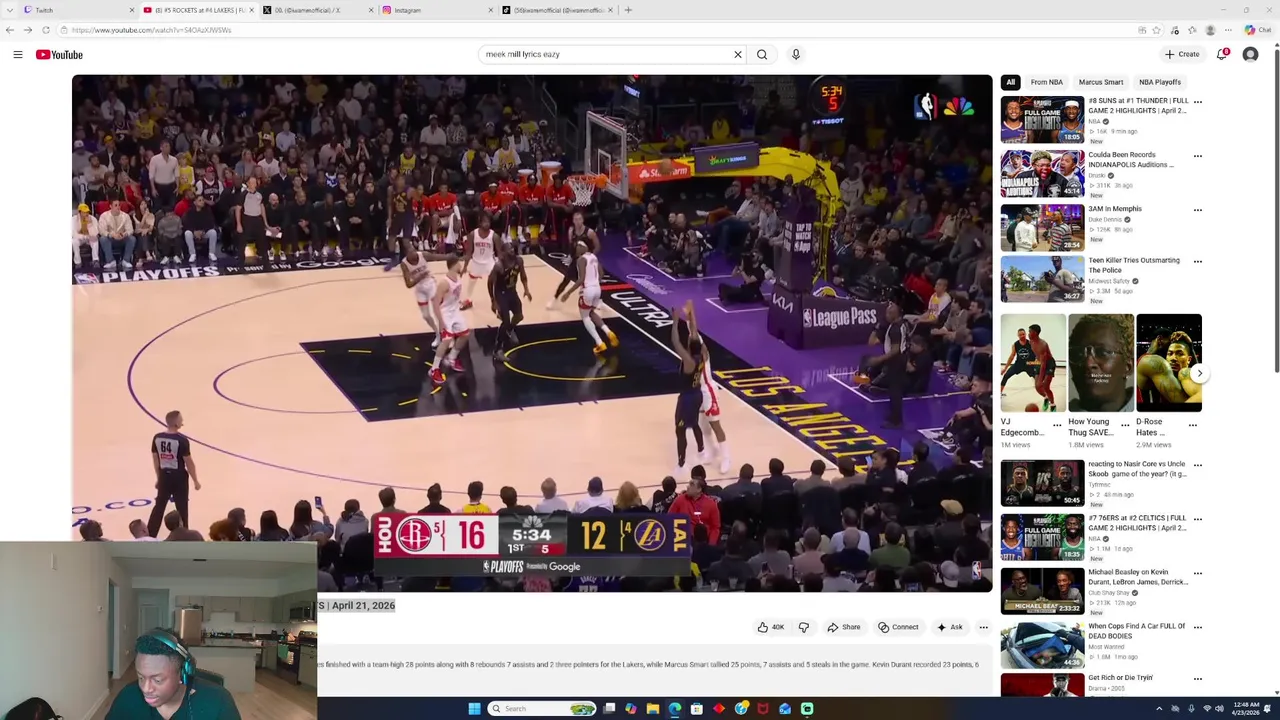This screenshot has width=1280, height=720.
Task: Click the Ask button
Action: click(950, 627)
